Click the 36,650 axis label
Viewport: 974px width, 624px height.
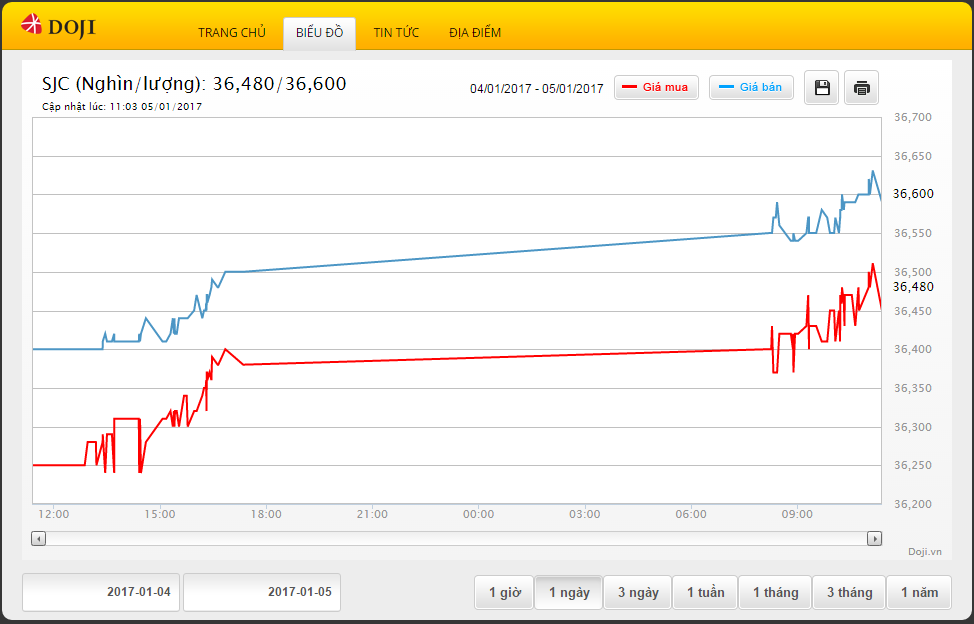913,156
